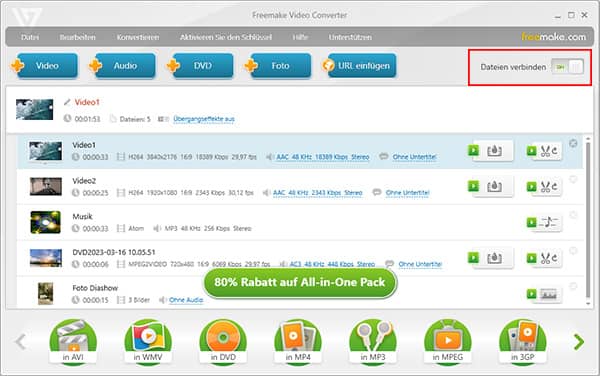Viewport: 600px width, 376px height.
Task: Select the Foto Diashow thumbnail
Action: click(x=46, y=293)
